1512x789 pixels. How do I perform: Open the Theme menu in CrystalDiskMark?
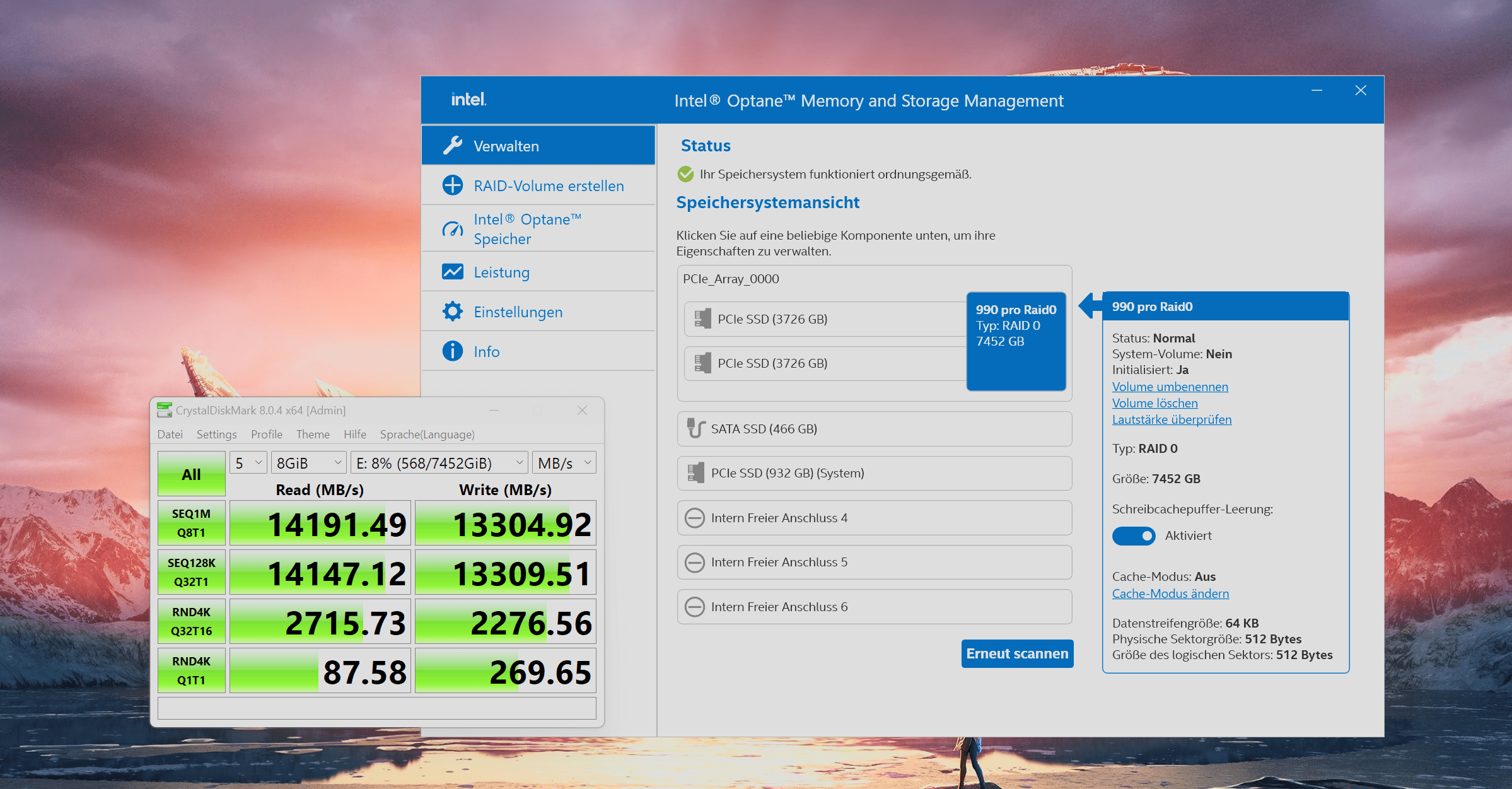point(313,434)
